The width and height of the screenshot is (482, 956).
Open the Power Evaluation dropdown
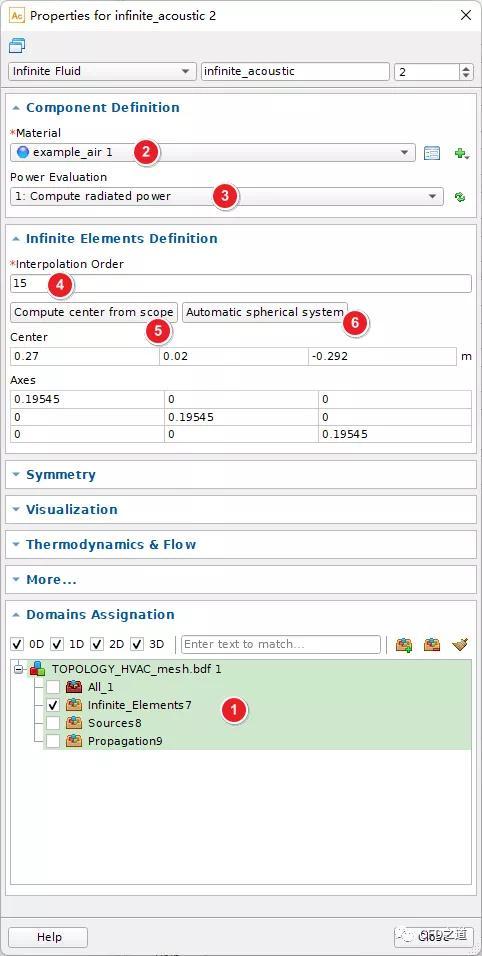[x=227, y=196]
